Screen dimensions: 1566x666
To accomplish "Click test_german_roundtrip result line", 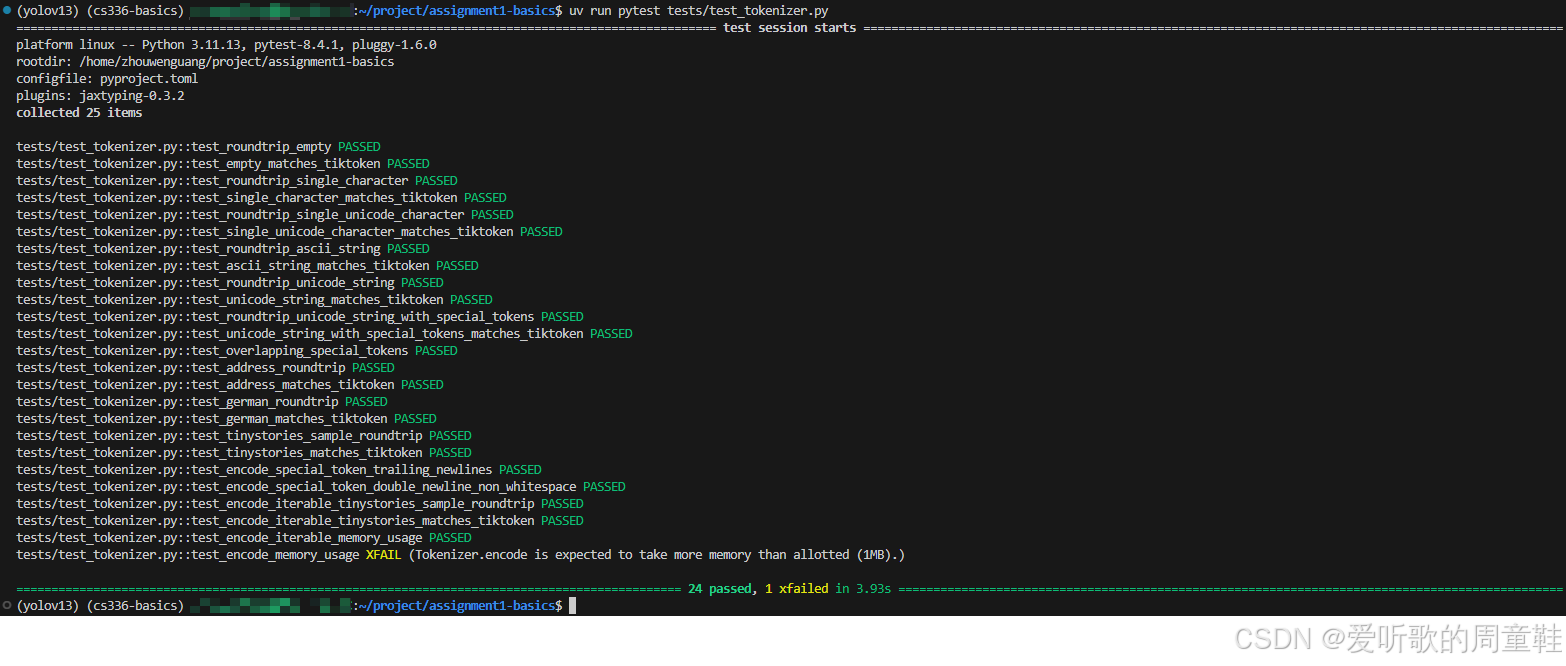I will pyautogui.click(x=202, y=402).
